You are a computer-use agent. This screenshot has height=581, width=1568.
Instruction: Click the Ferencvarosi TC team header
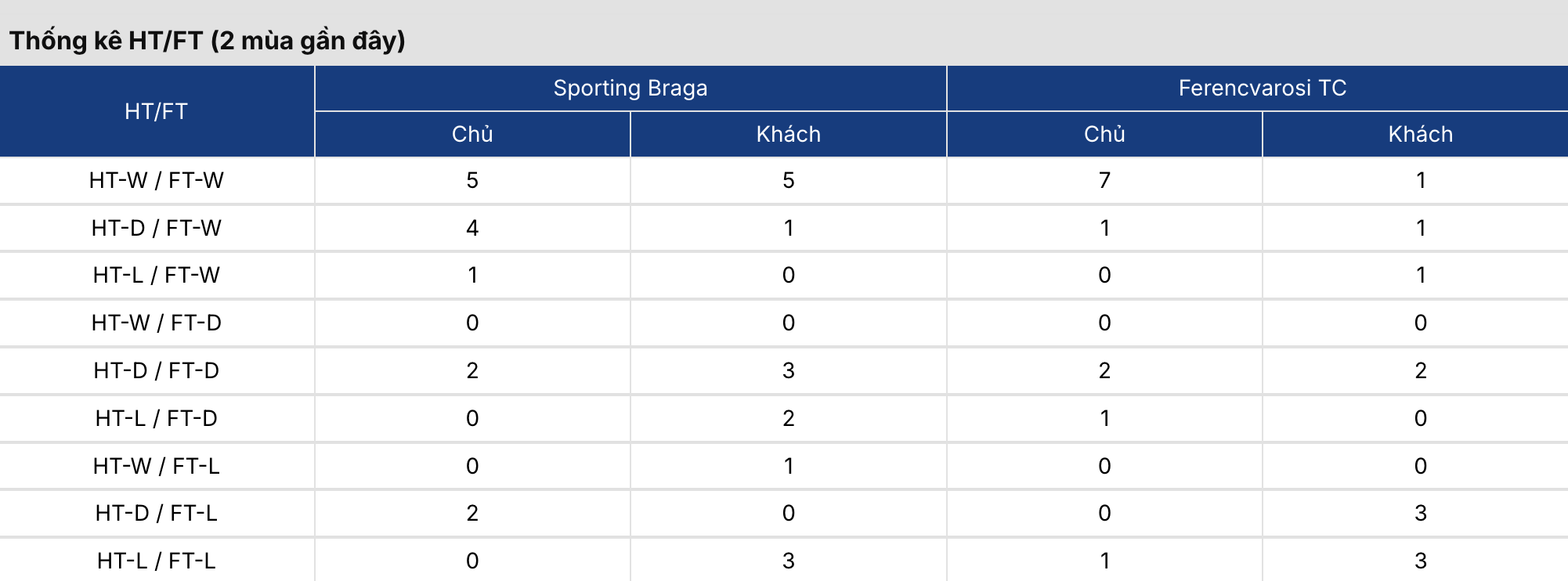point(1262,88)
